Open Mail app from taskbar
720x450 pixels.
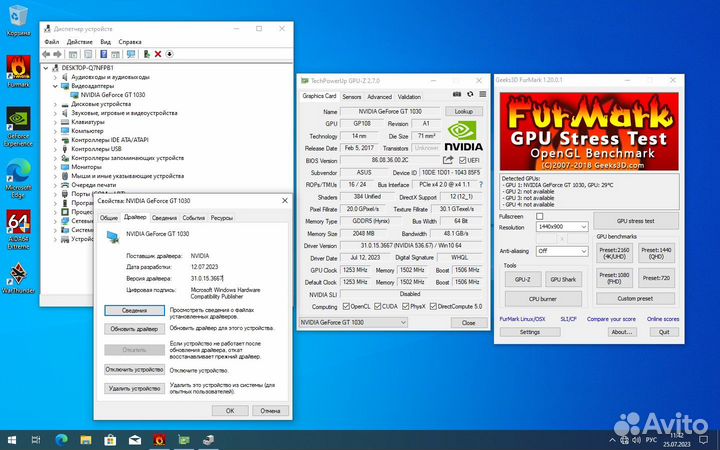click(135, 440)
